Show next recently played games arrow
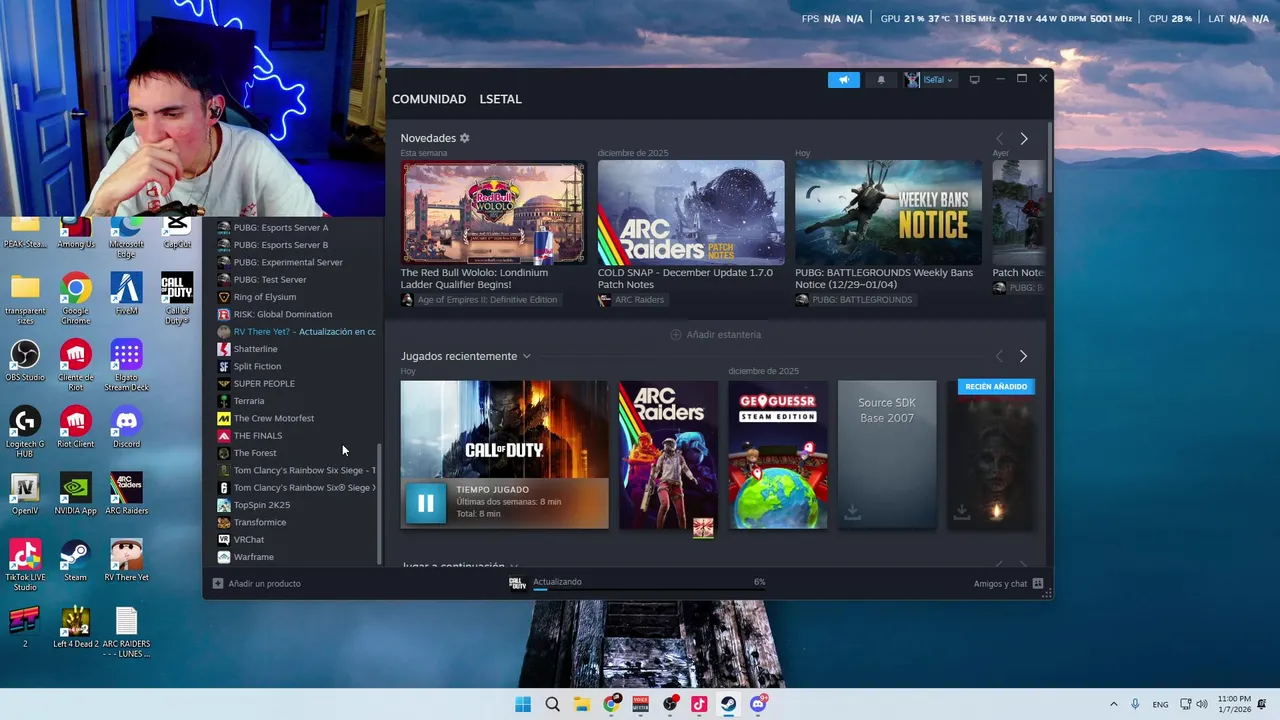1280x720 pixels. pyautogui.click(x=1023, y=356)
